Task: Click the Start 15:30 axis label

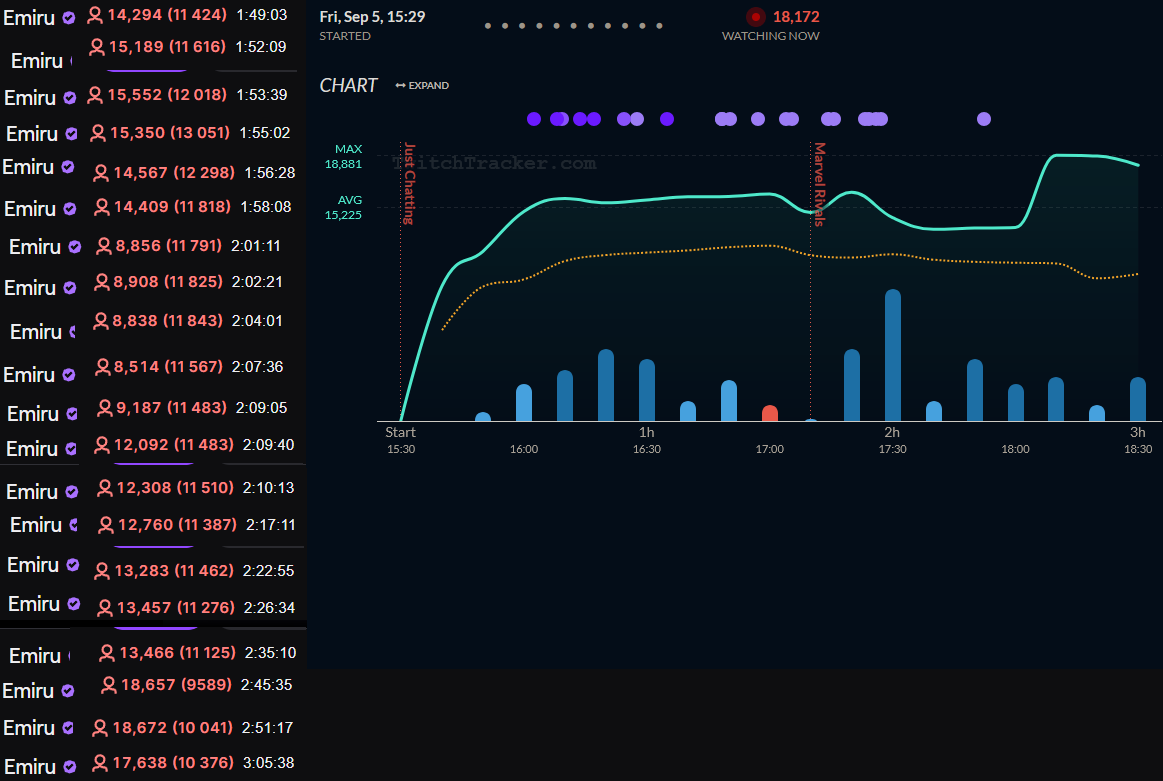Action: tap(401, 441)
